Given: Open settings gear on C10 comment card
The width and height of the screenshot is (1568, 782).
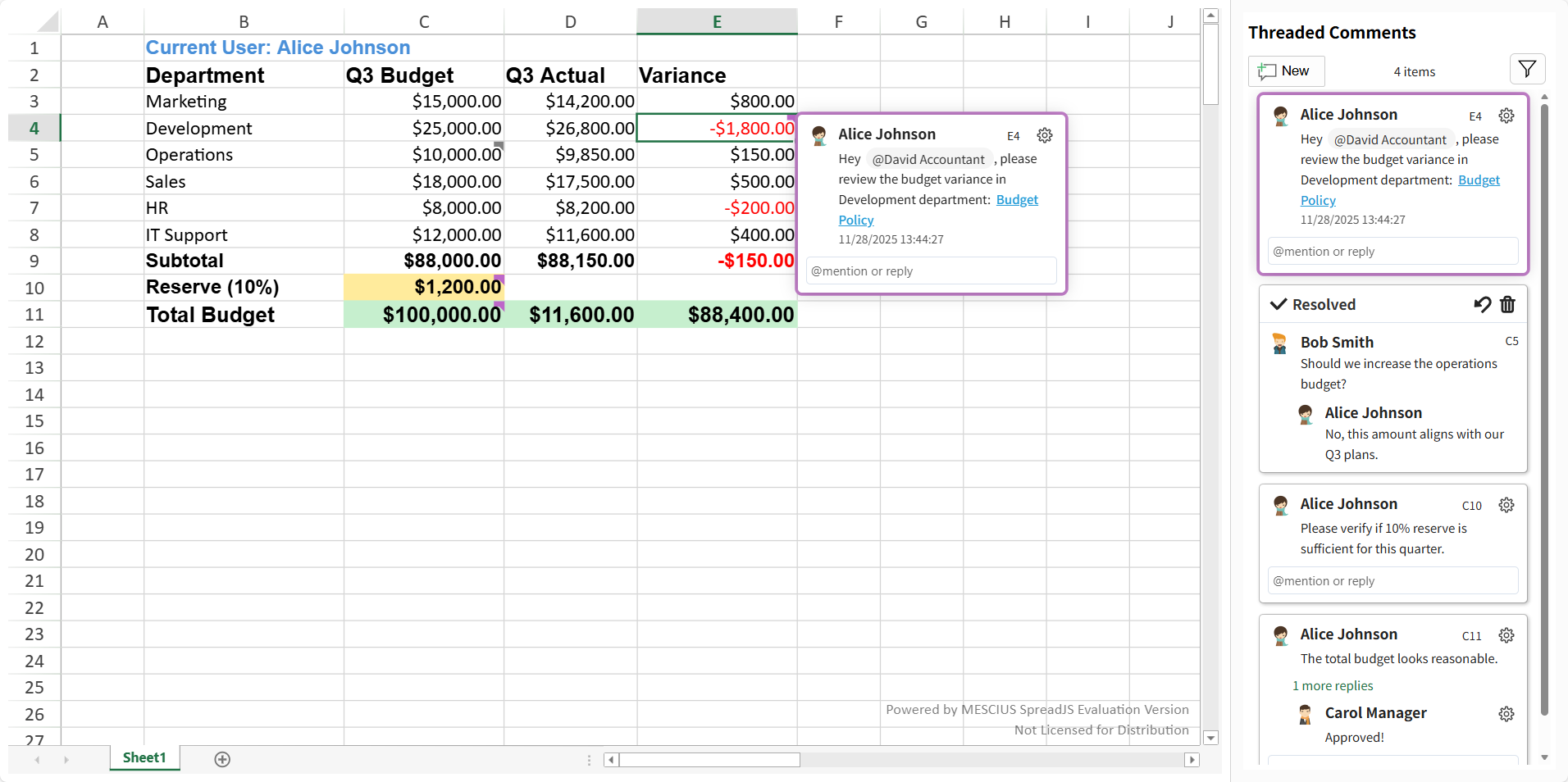Looking at the screenshot, I should [x=1506, y=505].
